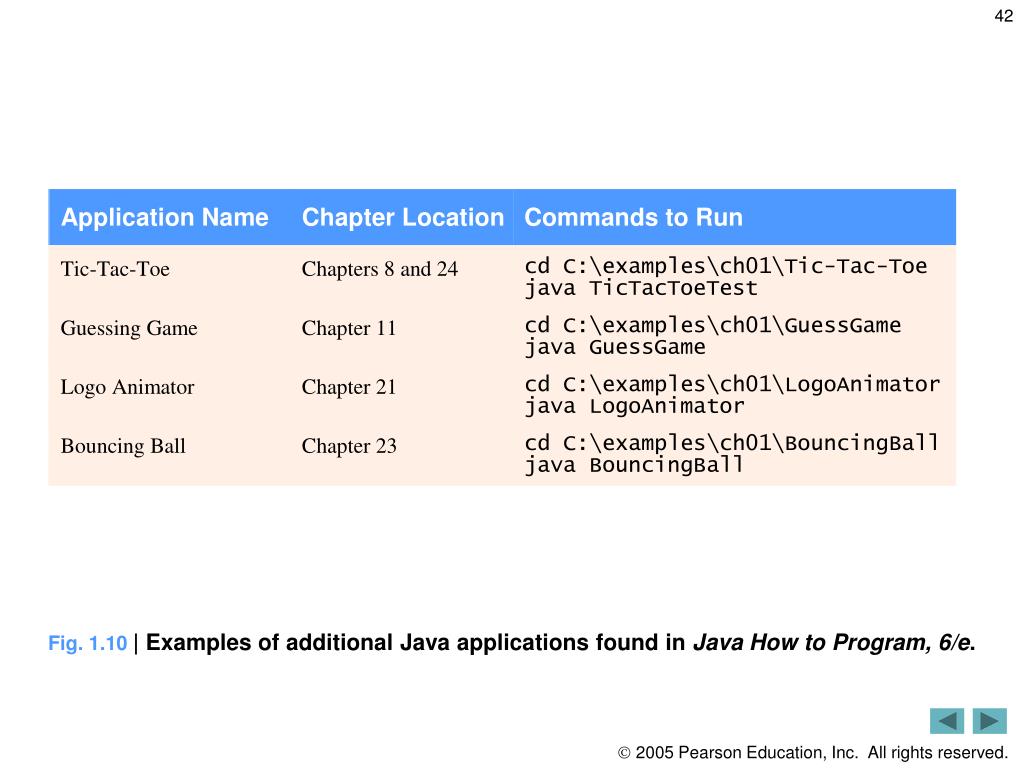The height and width of the screenshot is (768, 1024).
Task: Select the Guessing Game application name
Action: tap(129, 328)
